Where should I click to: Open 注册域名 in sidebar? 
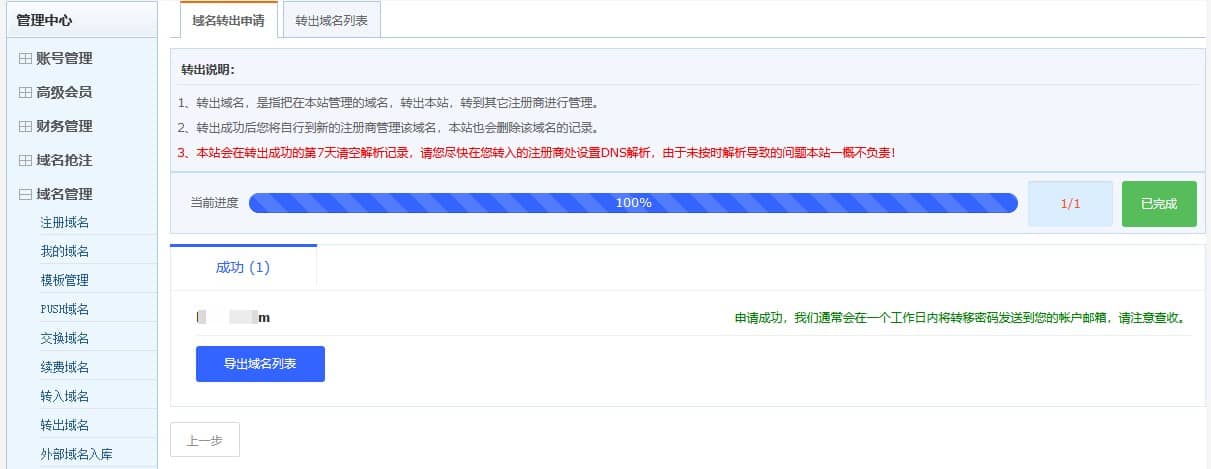pos(65,222)
